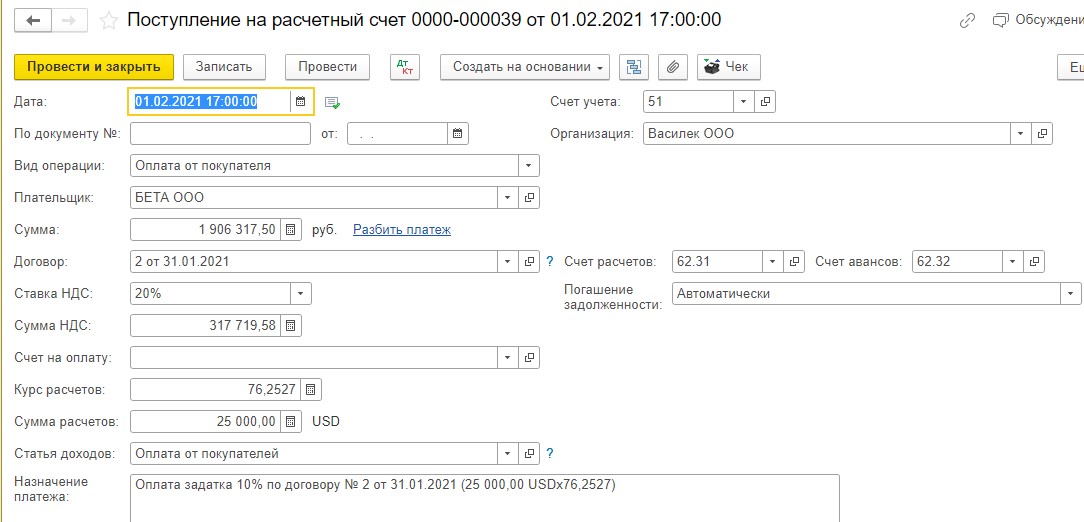Focus Сумма НДС value field
1084x522 pixels.
[206, 325]
